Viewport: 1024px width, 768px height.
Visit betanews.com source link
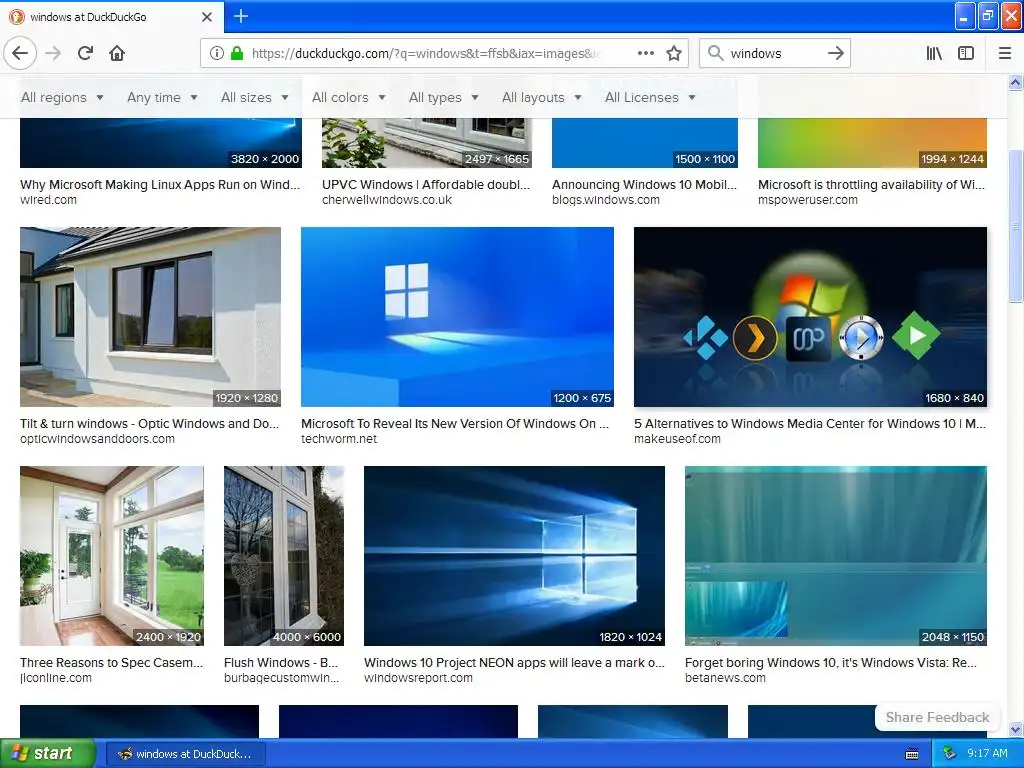tap(725, 678)
